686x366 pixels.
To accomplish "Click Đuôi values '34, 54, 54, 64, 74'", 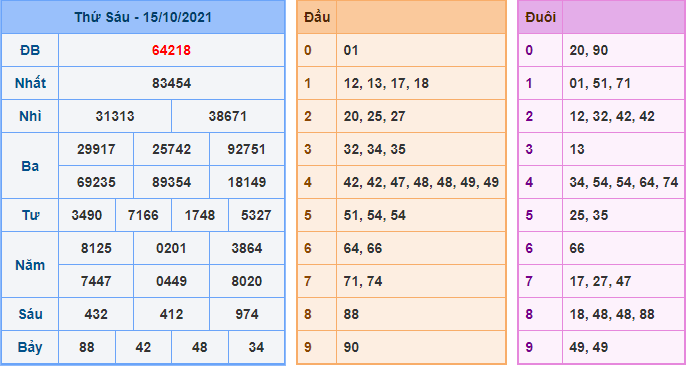I will (624, 182).
